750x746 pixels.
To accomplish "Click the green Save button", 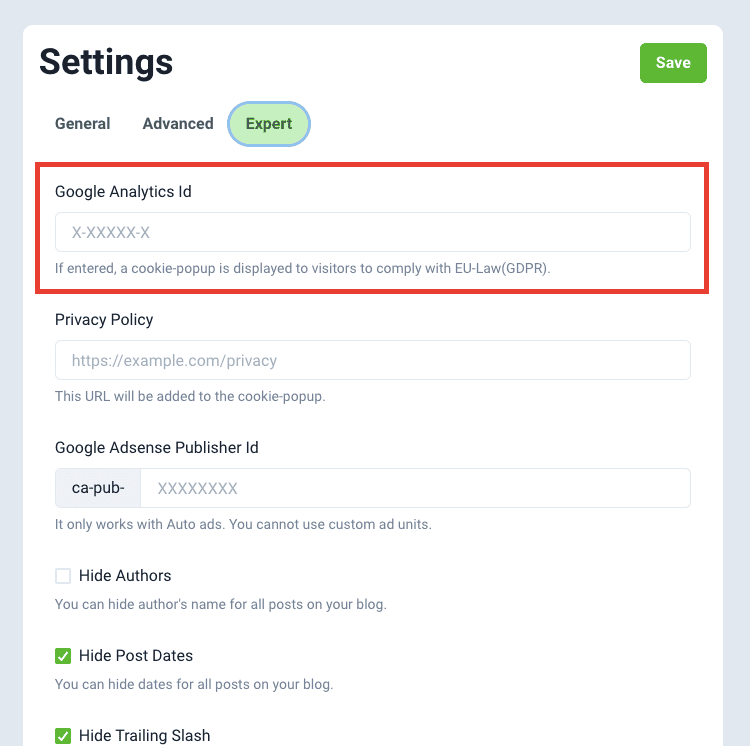I will (673, 63).
